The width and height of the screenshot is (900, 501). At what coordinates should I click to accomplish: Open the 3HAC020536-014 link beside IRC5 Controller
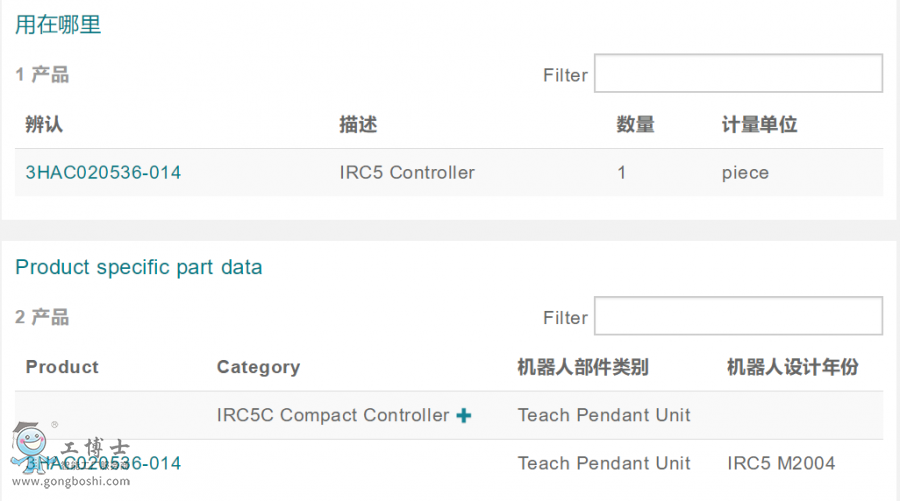click(103, 173)
